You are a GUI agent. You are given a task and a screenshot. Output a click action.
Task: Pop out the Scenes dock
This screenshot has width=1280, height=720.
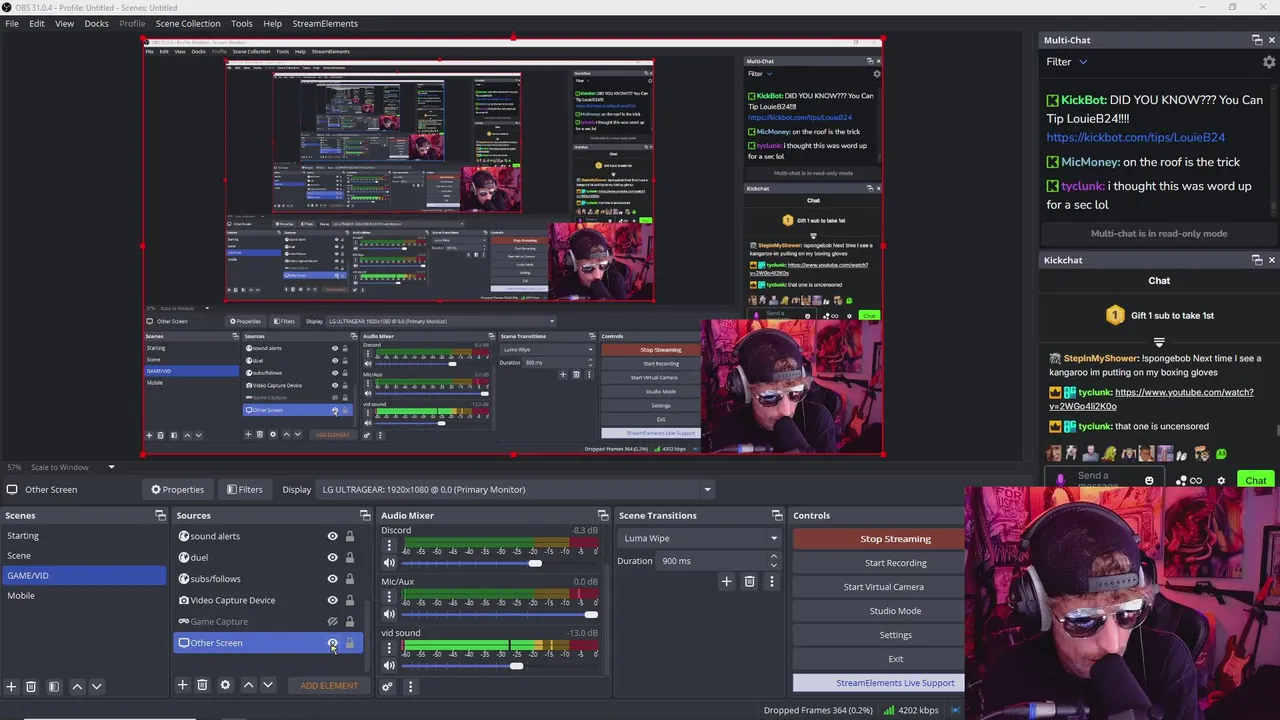(x=160, y=515)
